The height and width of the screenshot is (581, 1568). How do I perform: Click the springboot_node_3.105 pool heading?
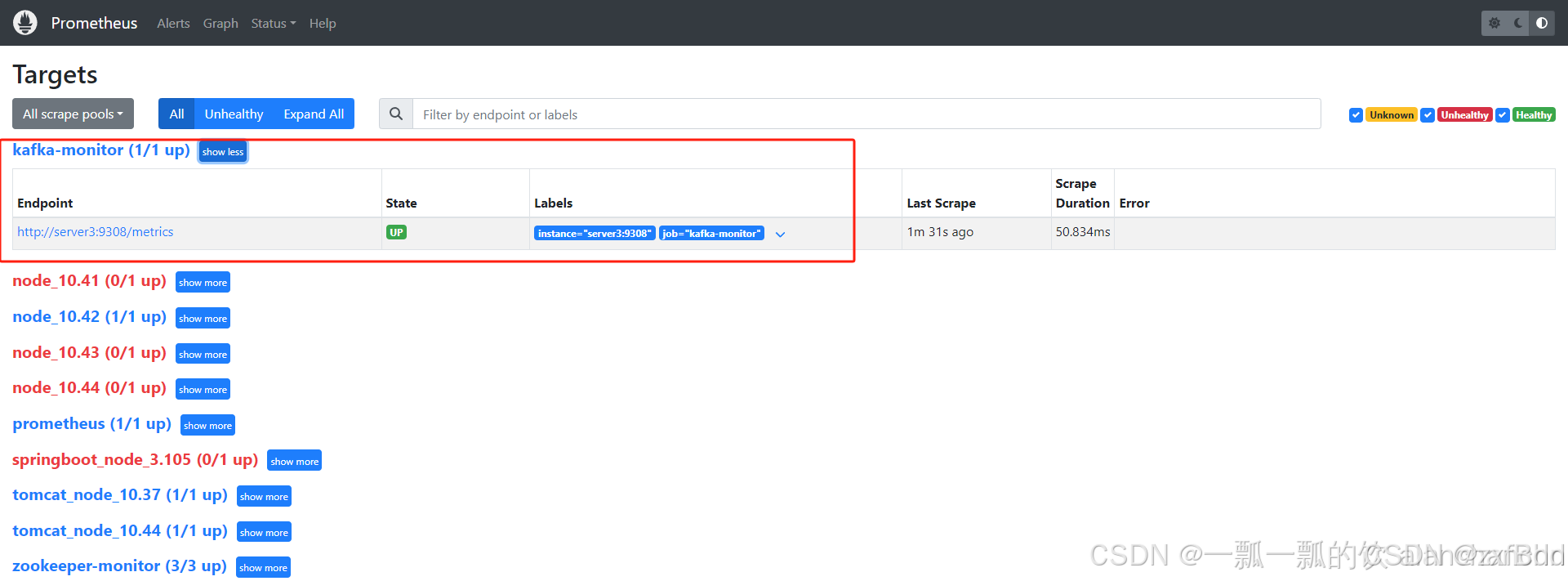point(135,460)
